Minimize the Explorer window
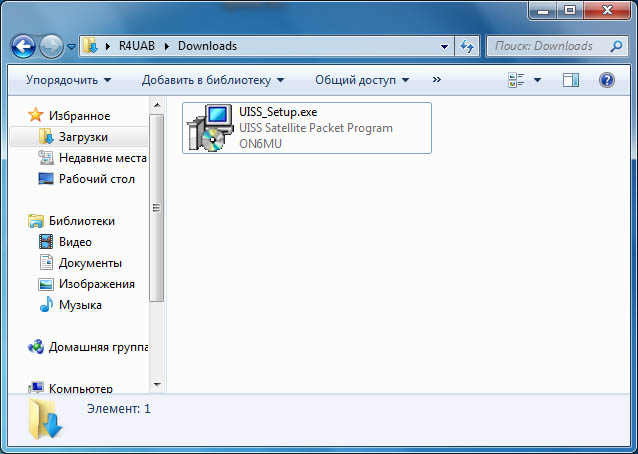 tap(543, 11)
